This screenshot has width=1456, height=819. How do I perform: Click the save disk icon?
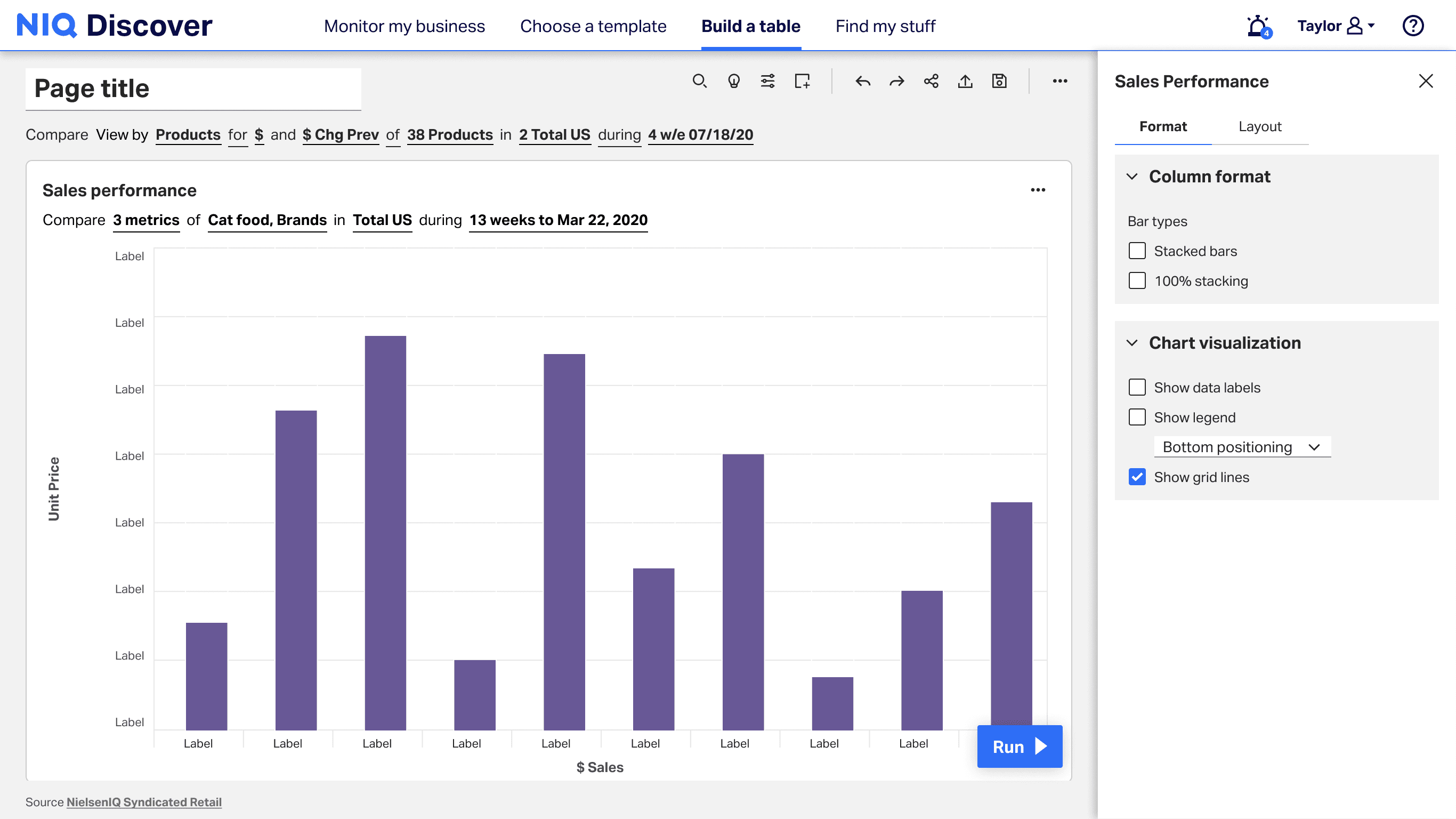(x=999, y=82)
